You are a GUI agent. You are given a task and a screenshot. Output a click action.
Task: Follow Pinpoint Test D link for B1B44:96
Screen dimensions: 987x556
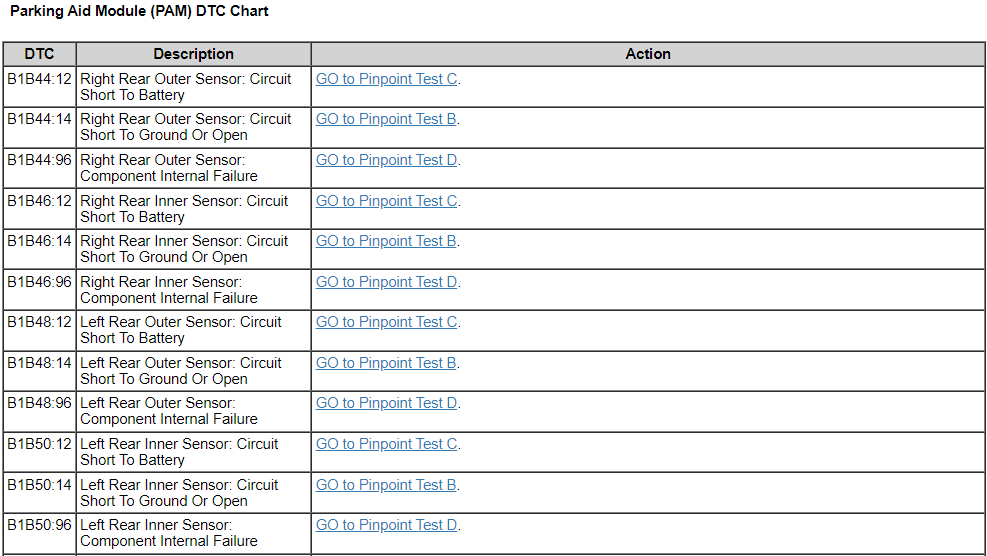click(387, 160)
